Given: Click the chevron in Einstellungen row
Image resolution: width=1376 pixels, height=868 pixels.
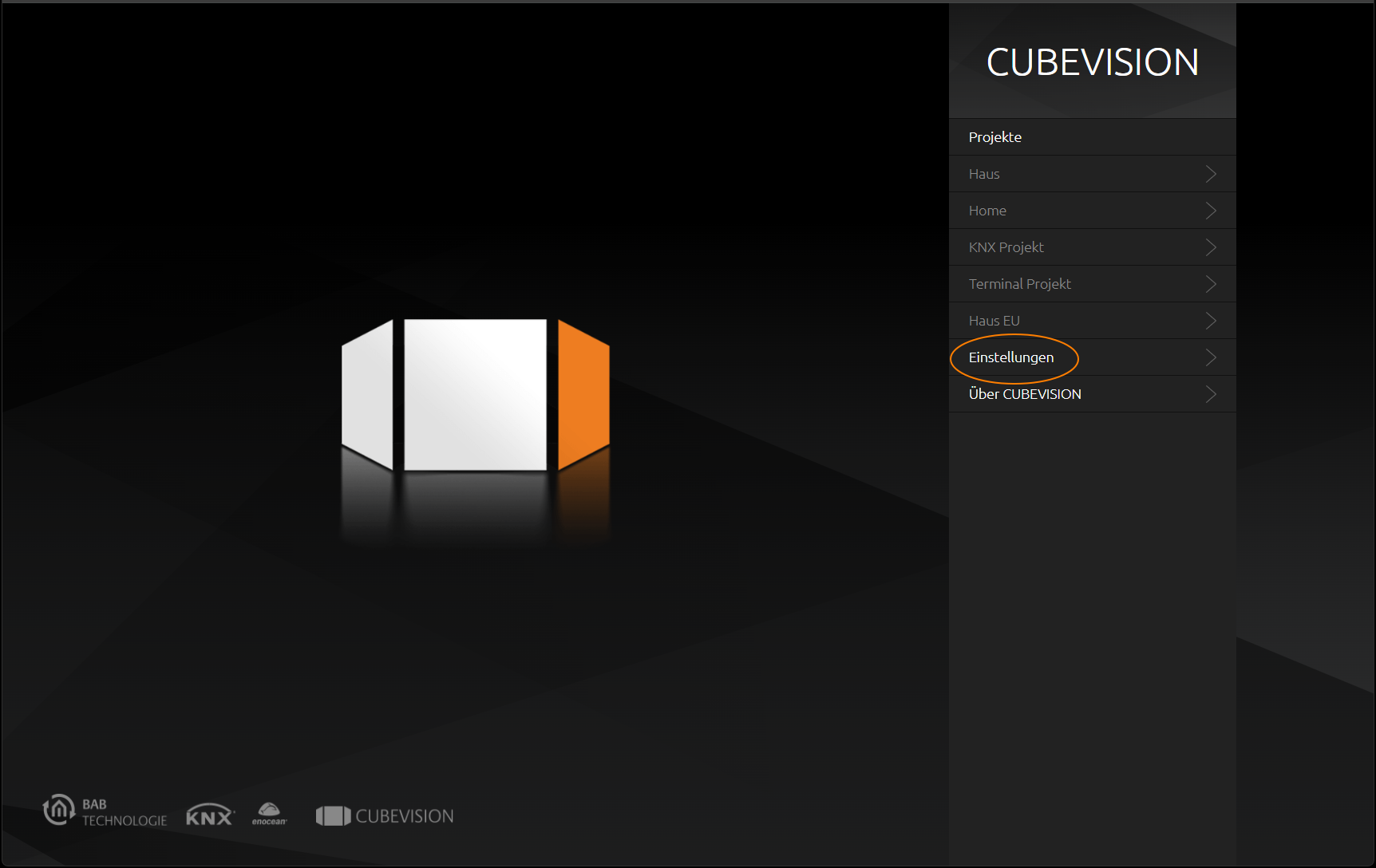Looking at the screenshot, I should pos(1211,357).
